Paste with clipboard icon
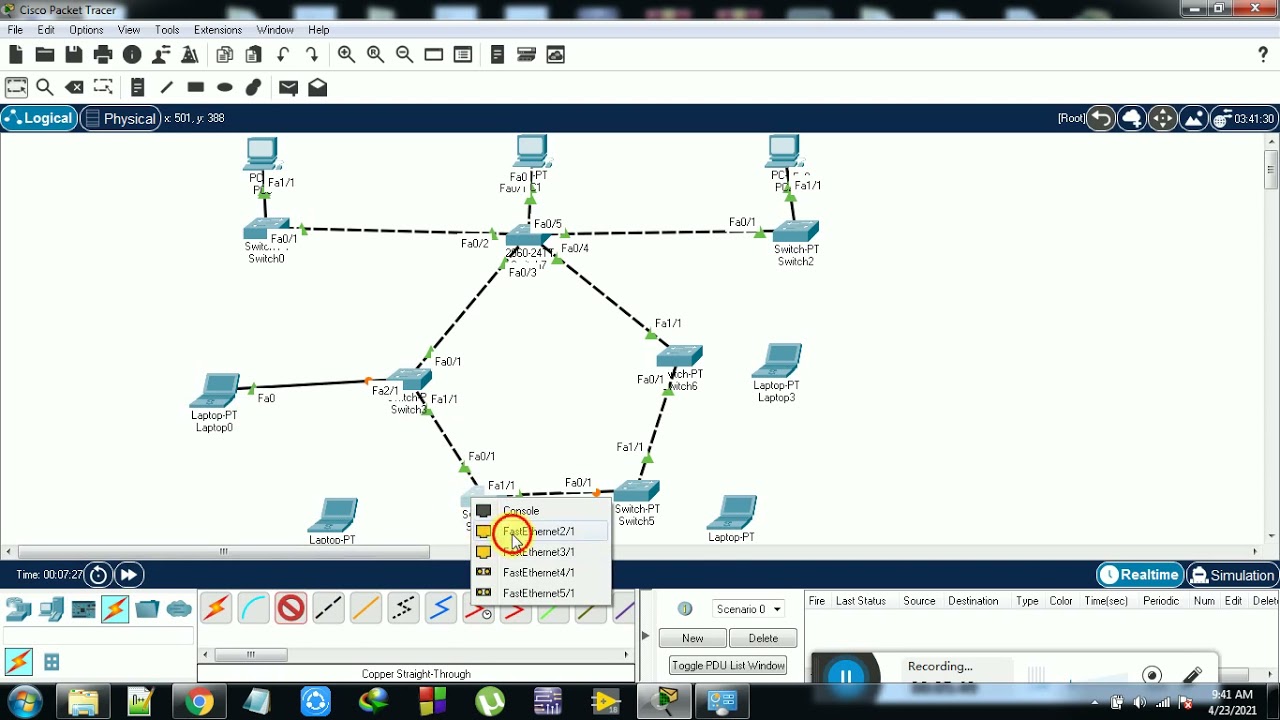Image resolution: width=1280 pixels, height=720 pixels. [x=254, y=55]
